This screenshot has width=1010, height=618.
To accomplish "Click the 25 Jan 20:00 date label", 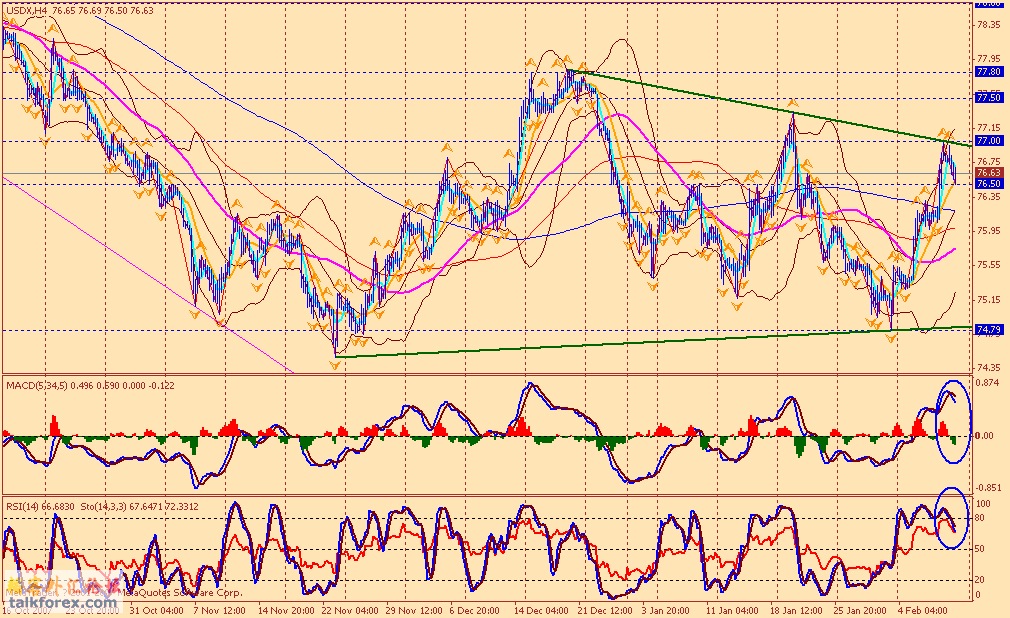I will 859,610.
